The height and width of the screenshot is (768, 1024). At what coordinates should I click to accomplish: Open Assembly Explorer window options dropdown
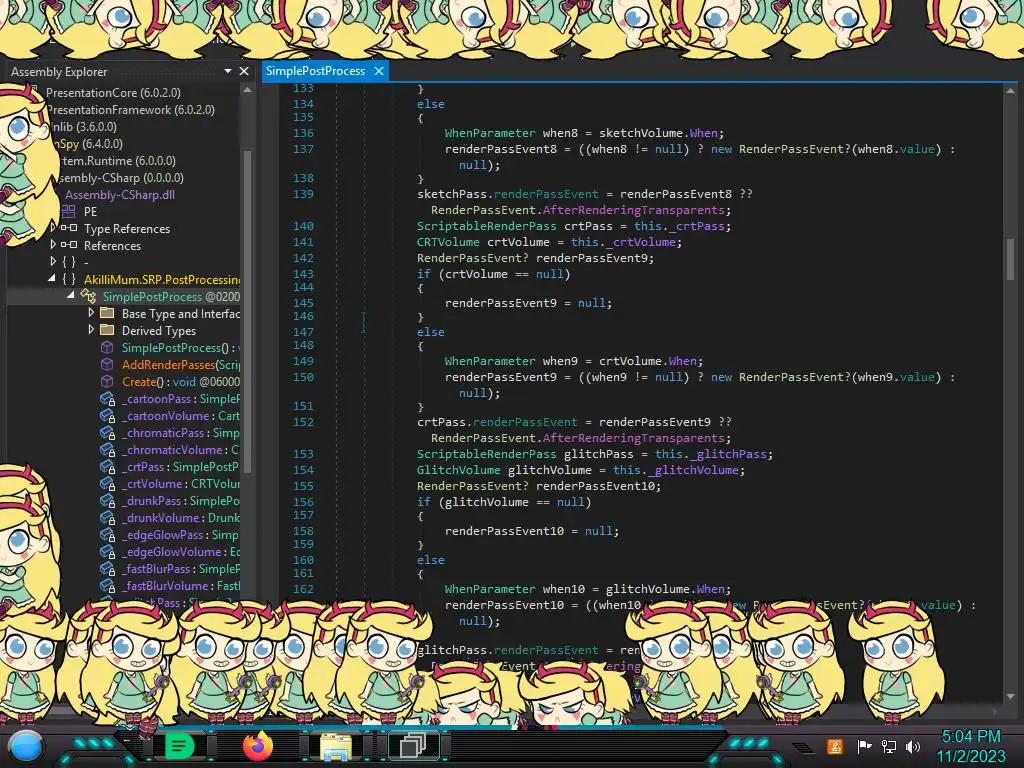point(228,71)
